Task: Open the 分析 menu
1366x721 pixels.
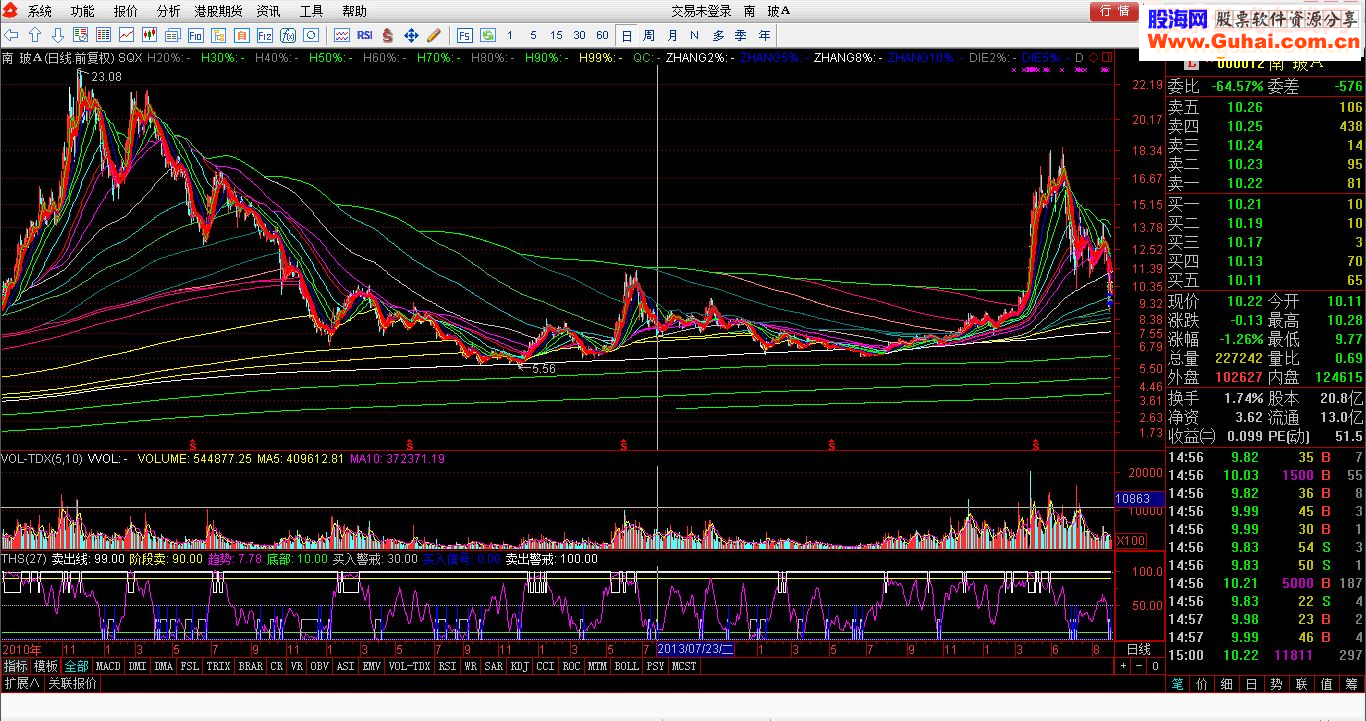Action: point(169,11)
